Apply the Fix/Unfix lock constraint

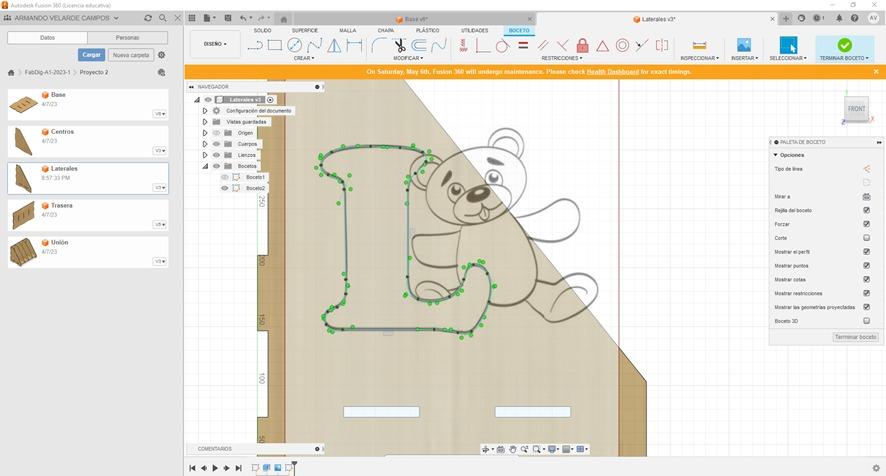pyautogui.click(x=583, y=45)
